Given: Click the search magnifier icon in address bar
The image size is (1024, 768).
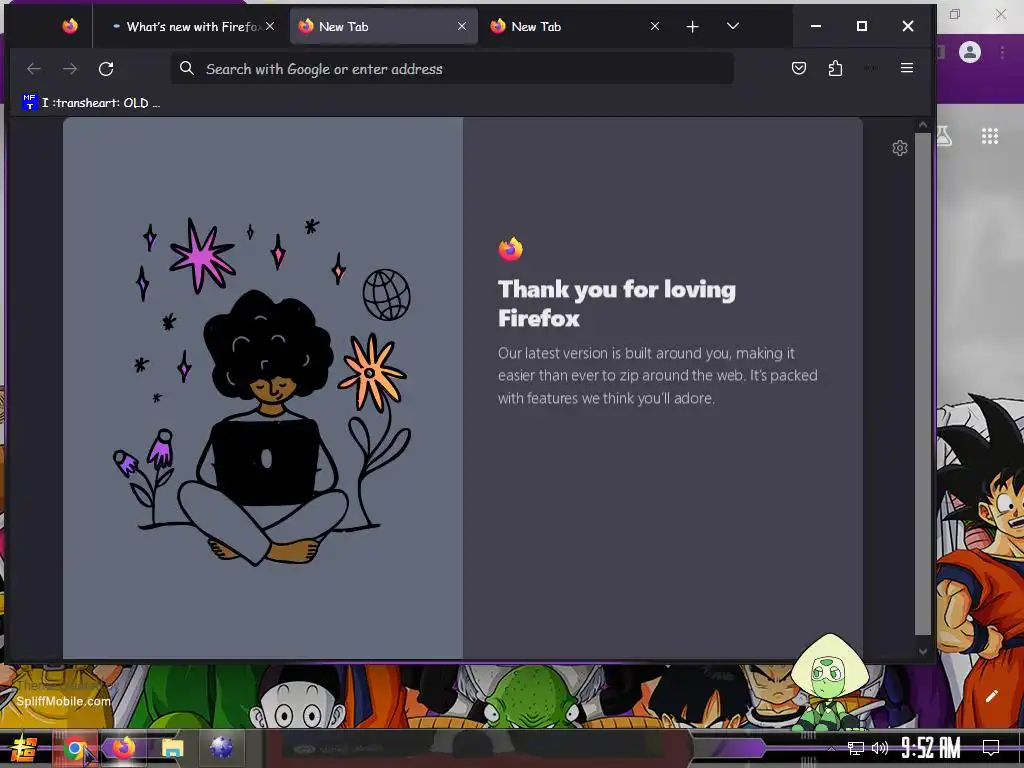Looking at the screenshot, I should pyautogui.click(x=187, y=68).
